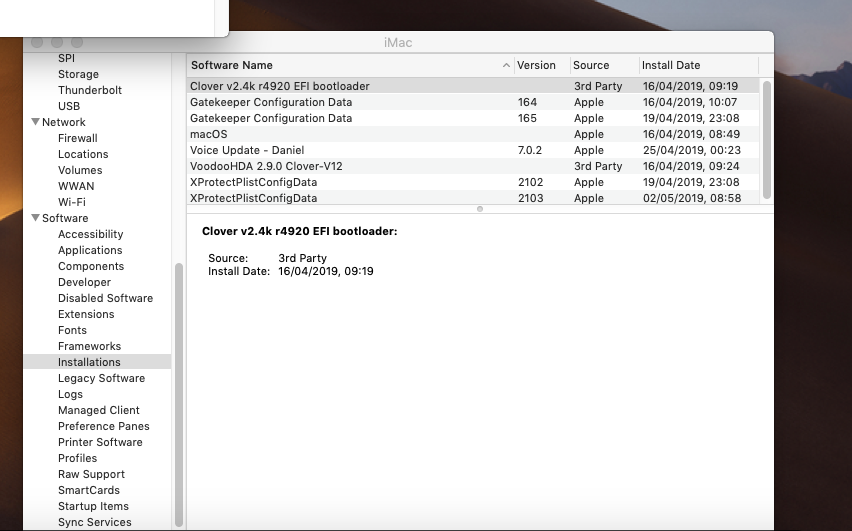The width and height of the screenshot is (852, 531).
Task: Select the Network category label
Action: [x=64, y=122]
